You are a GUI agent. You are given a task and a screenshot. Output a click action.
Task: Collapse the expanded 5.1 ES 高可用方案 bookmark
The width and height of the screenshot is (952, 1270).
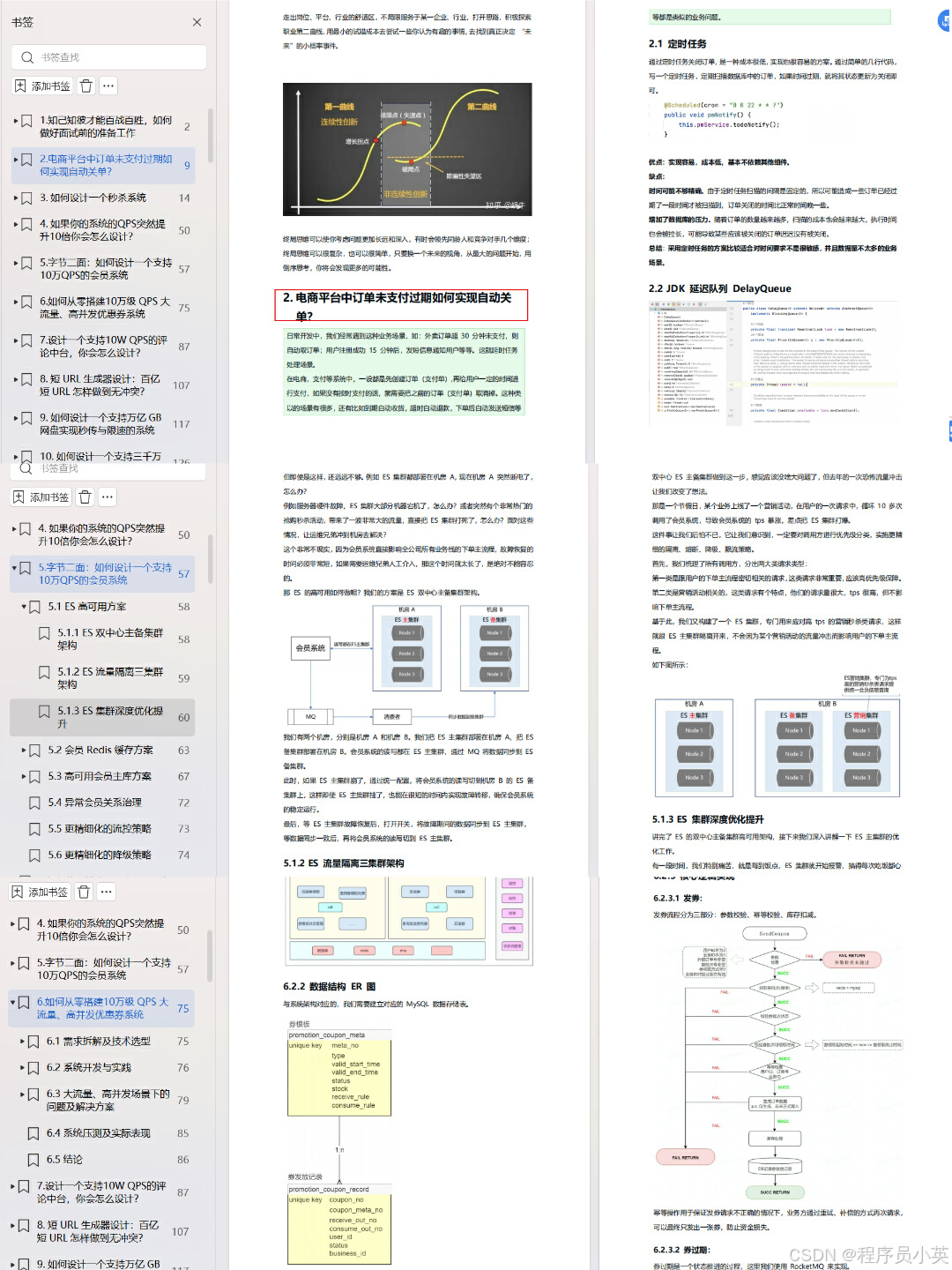(x=24, y=607)
